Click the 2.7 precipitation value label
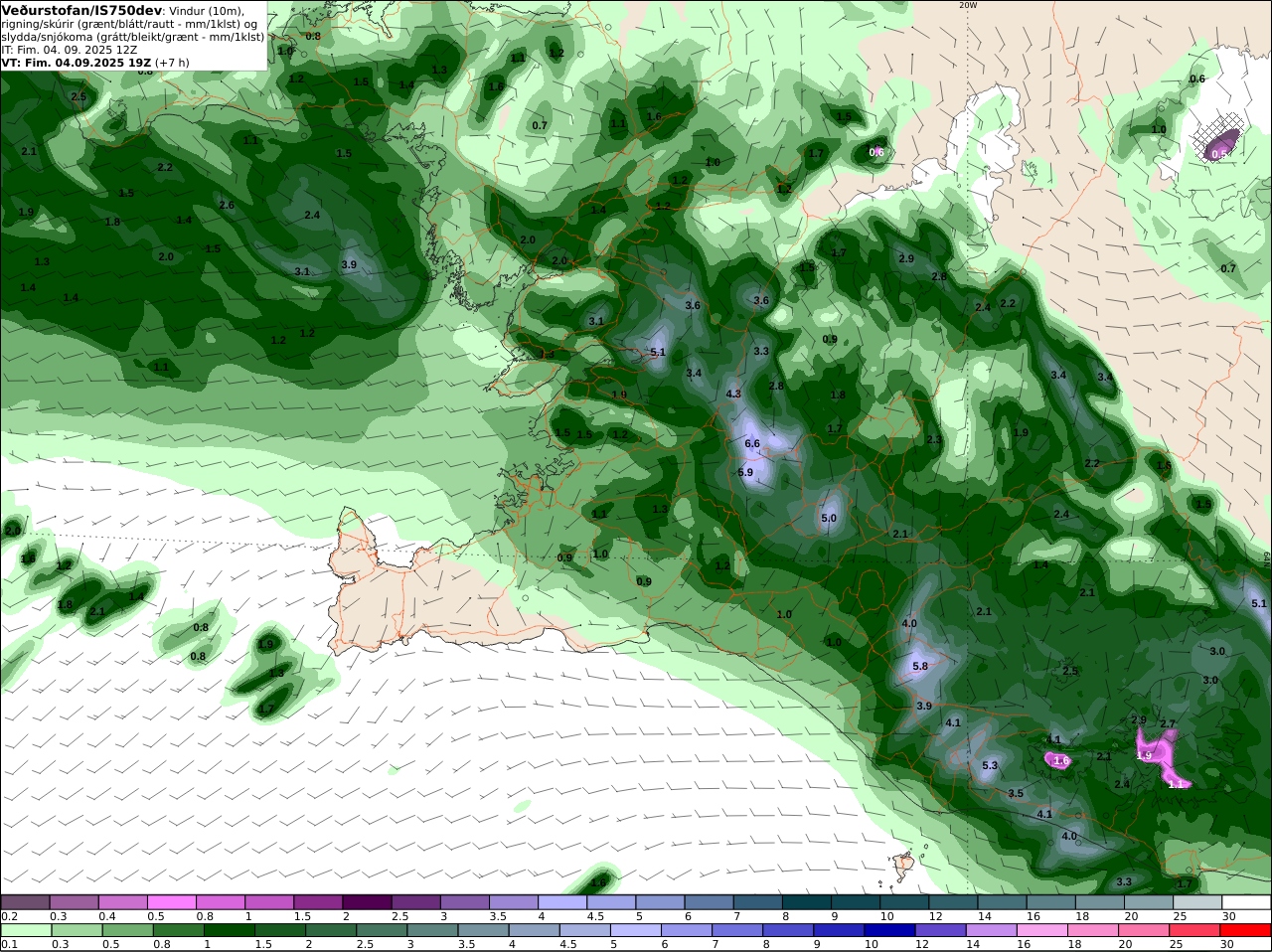1272x952 pixels. point(1168,724)
